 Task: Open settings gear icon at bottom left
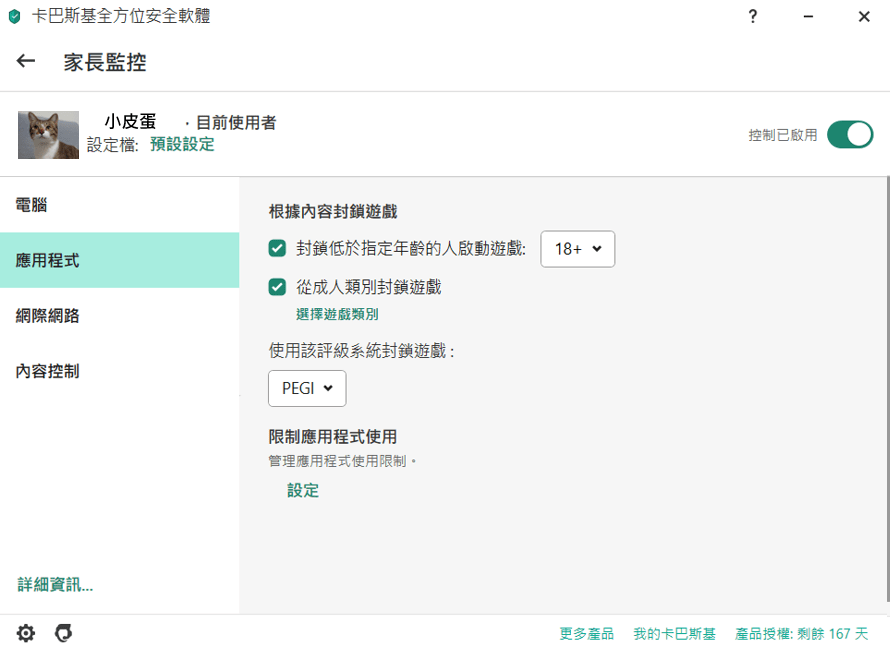click(26, 633)
